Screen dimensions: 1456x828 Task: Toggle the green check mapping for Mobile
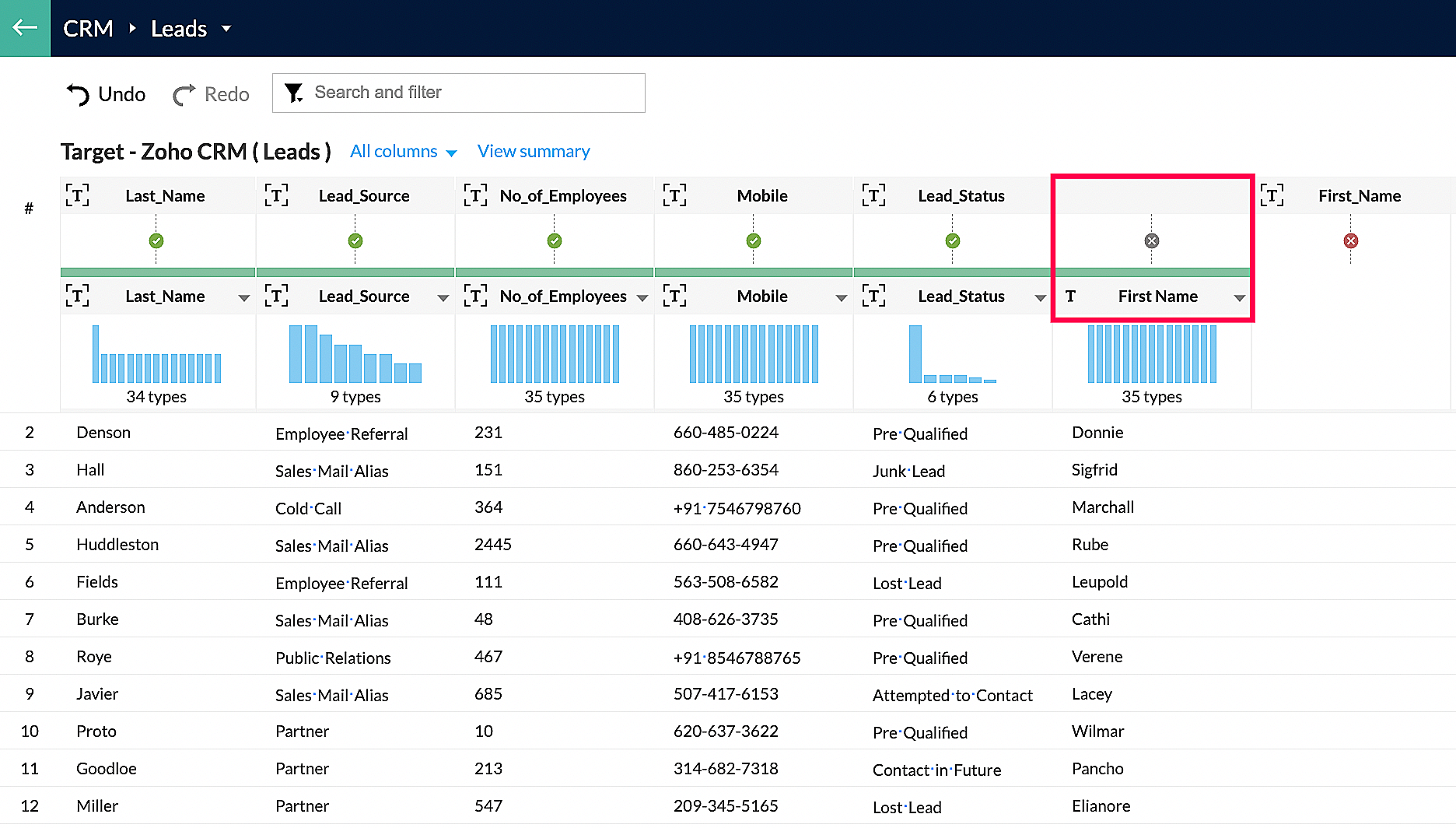click(753, 241)
